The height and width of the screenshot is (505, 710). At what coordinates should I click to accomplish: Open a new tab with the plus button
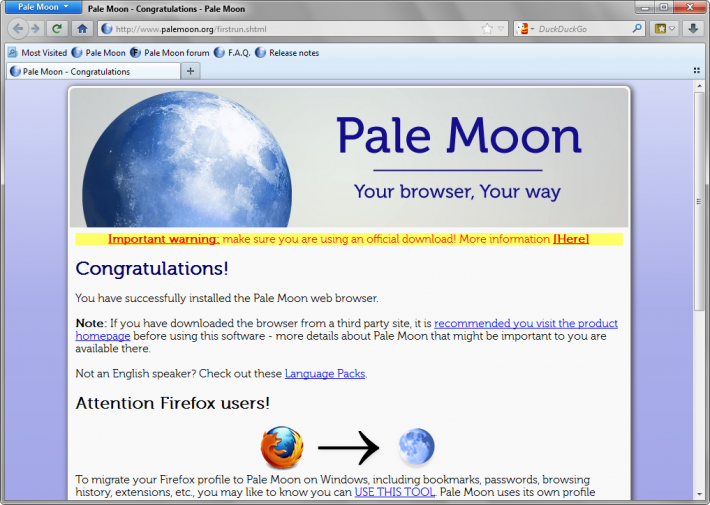point(191,71)
